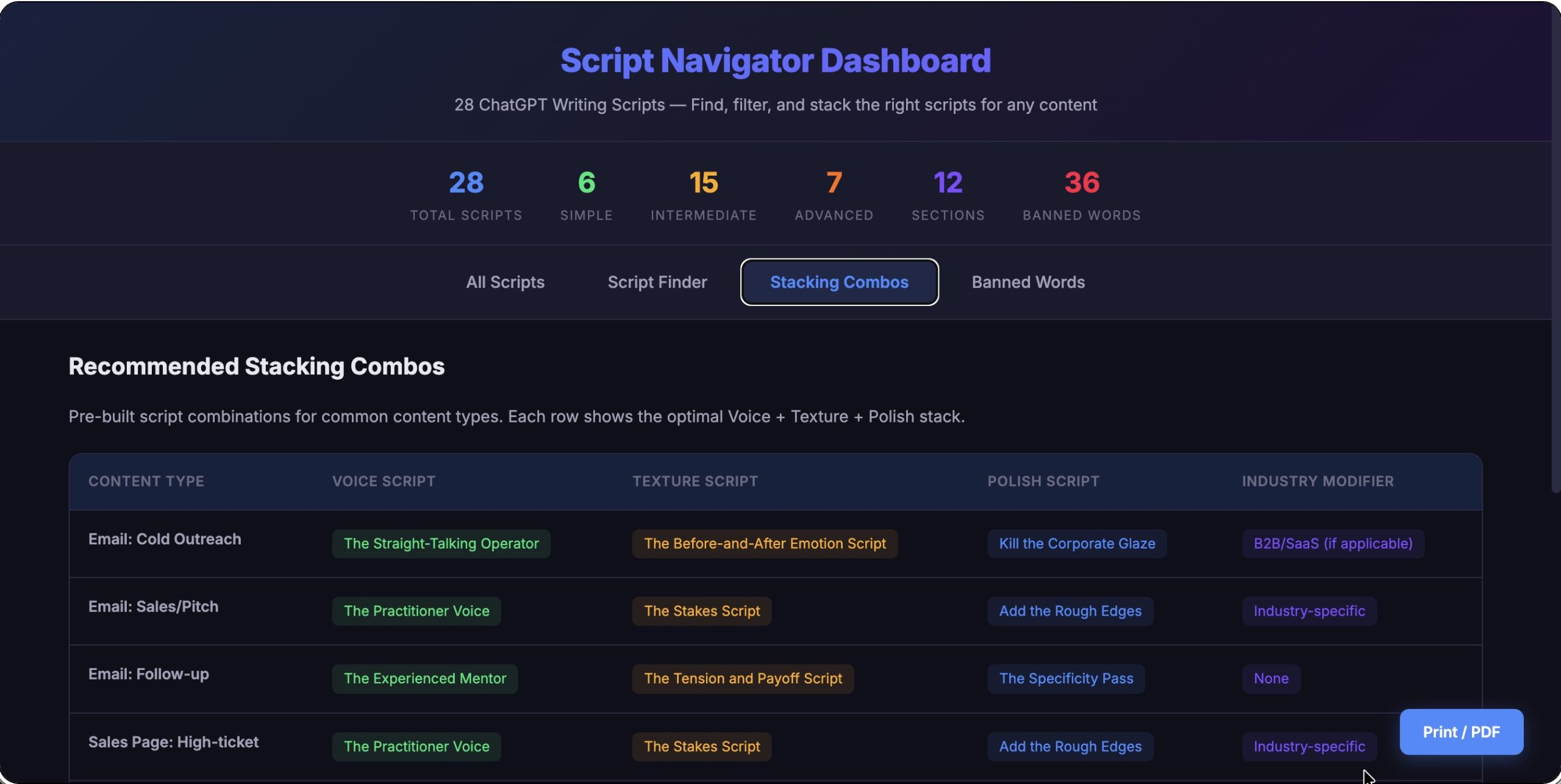Go to the Banned Words tab
The image size is (1561, 784).
coord(1027,282)
